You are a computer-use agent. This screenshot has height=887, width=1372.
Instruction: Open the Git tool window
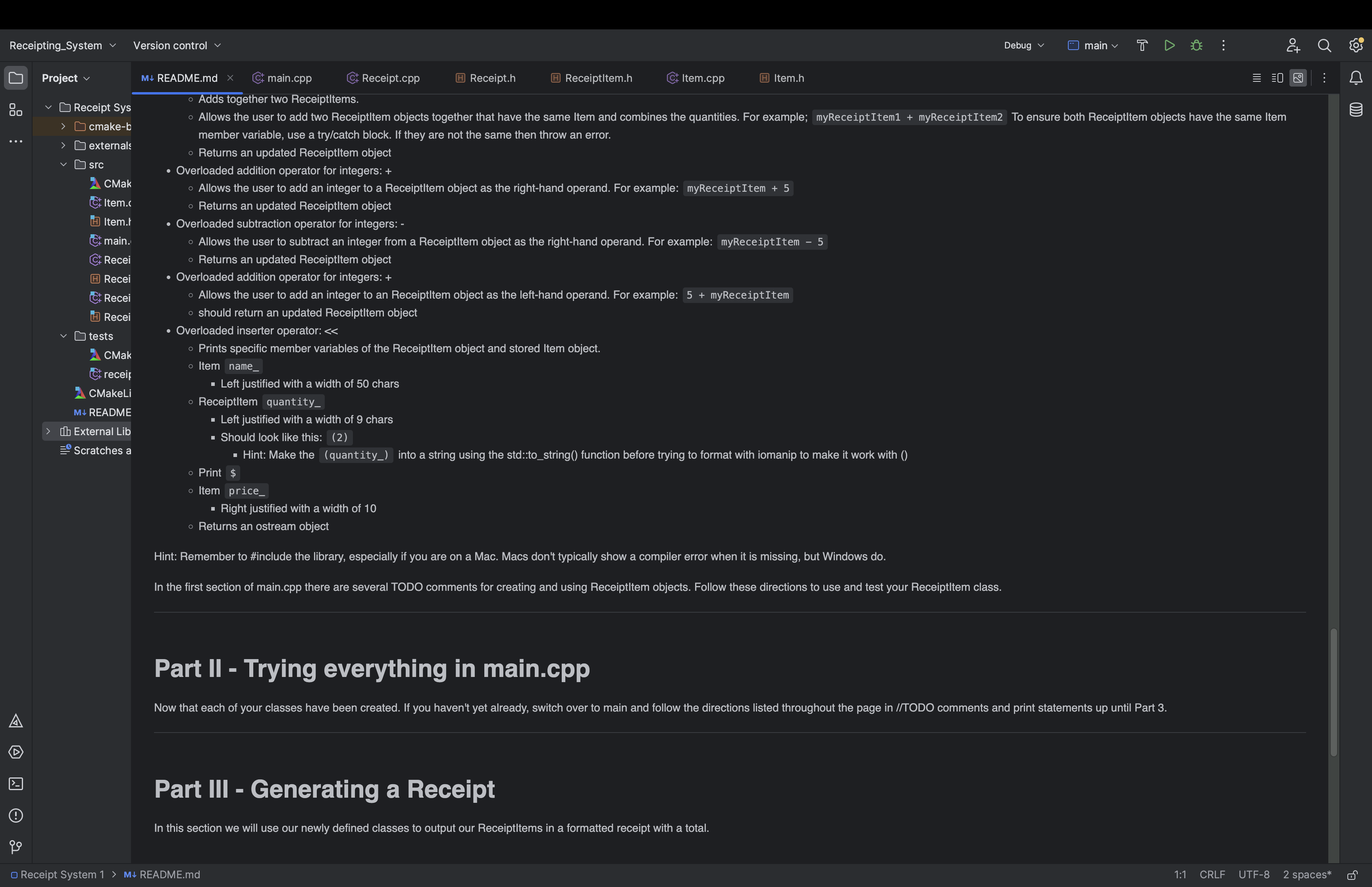coord(15,847)
